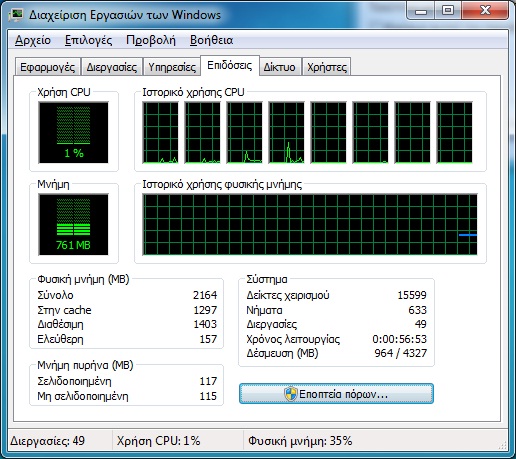Click the Εποπτεία πόρων button
The height and width of the screenshot is (459, 516).
point(336,394)
